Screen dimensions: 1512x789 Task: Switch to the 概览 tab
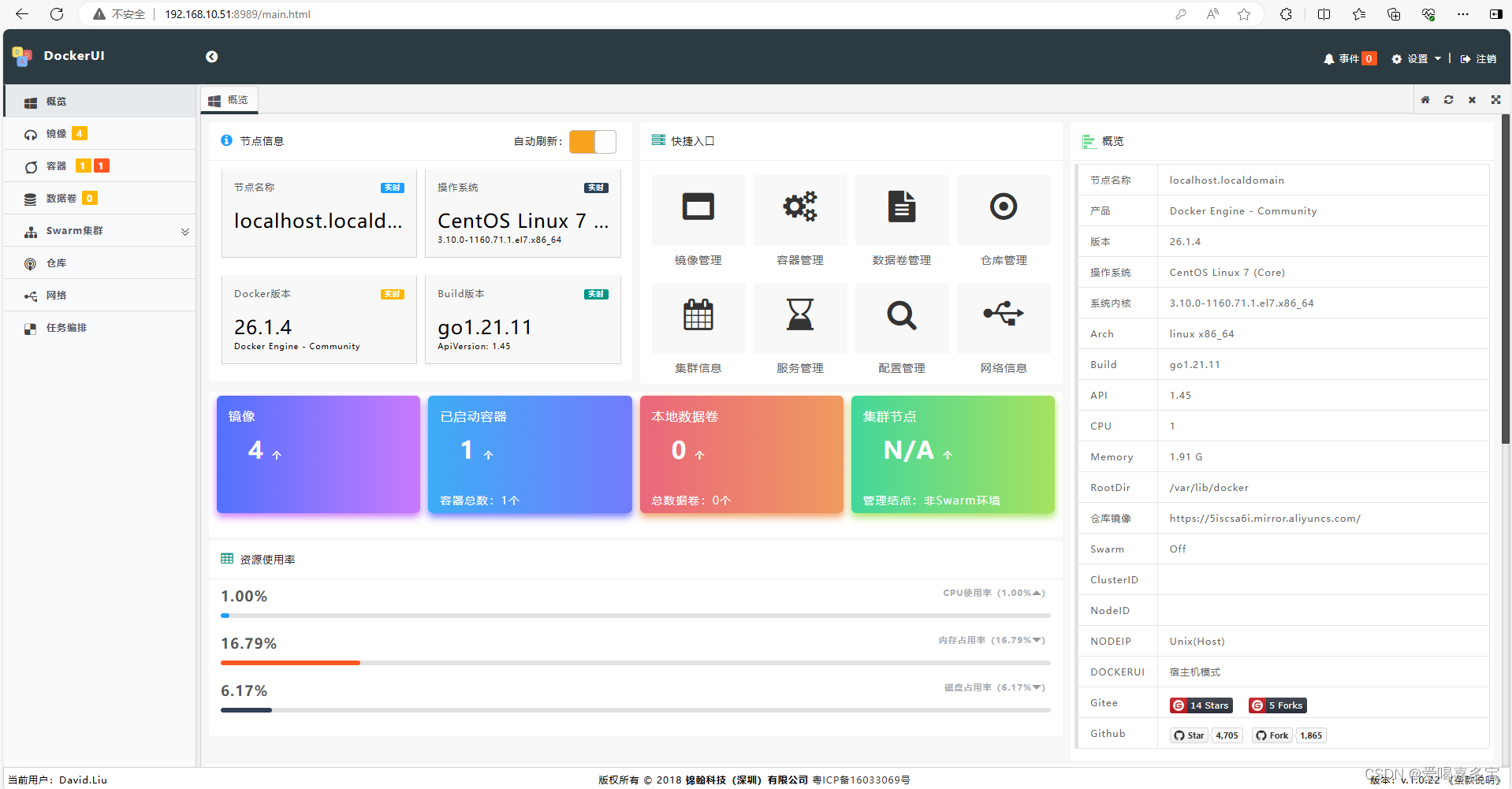(229, 100)
